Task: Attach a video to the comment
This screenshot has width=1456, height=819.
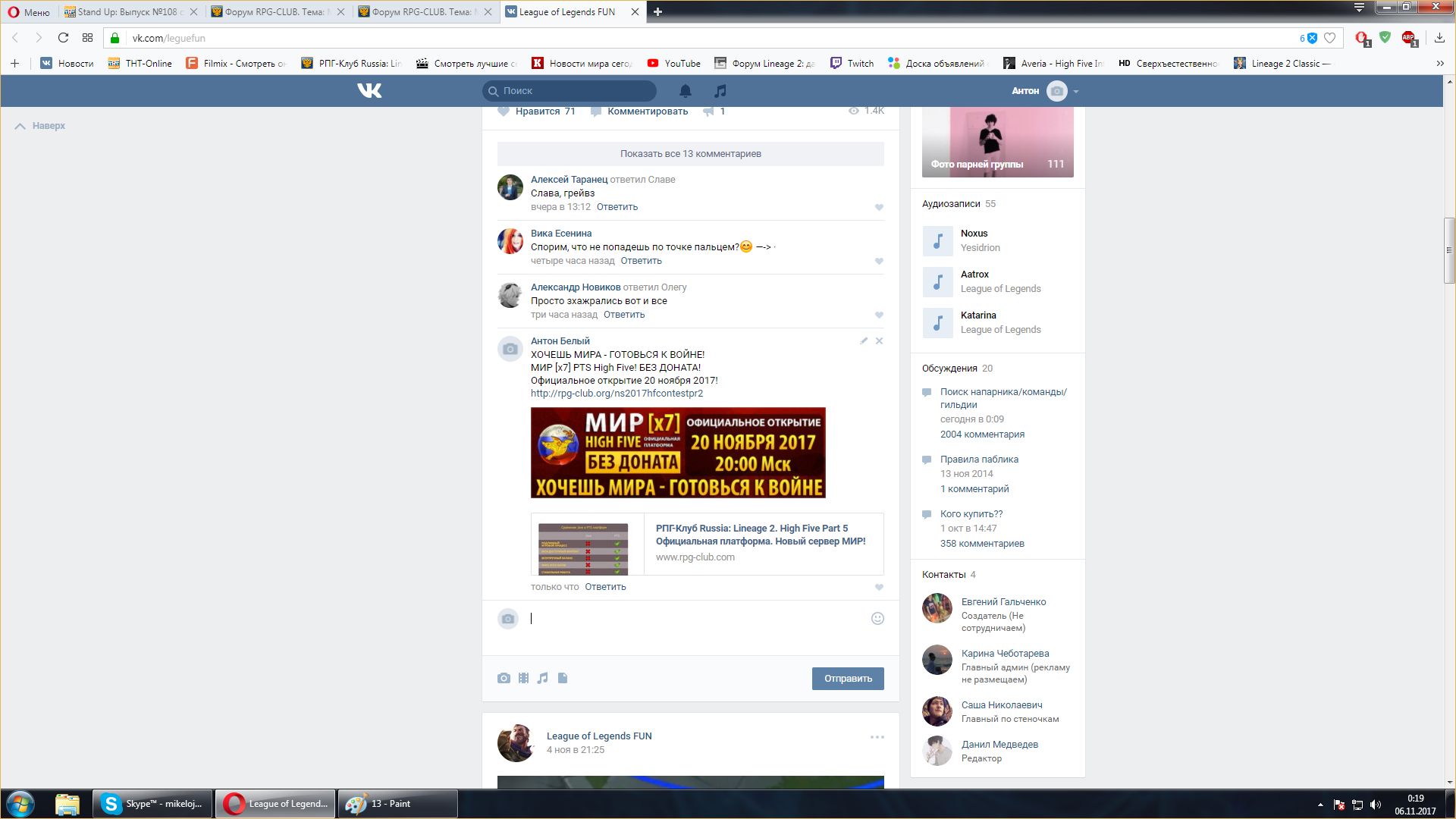Action: [x=523, y=678]
